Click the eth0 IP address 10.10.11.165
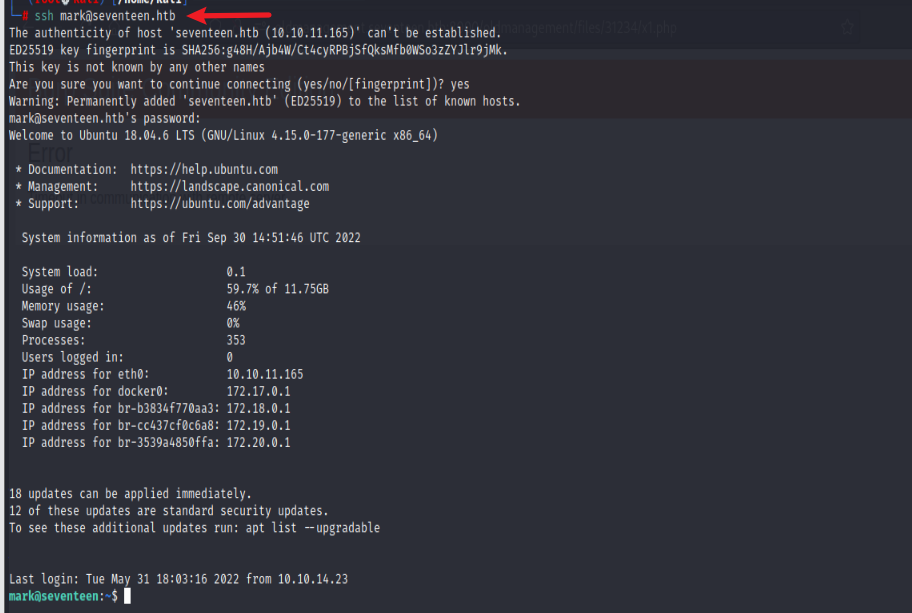This screenshot has width=912, height=613. click(x=264, y=374)
